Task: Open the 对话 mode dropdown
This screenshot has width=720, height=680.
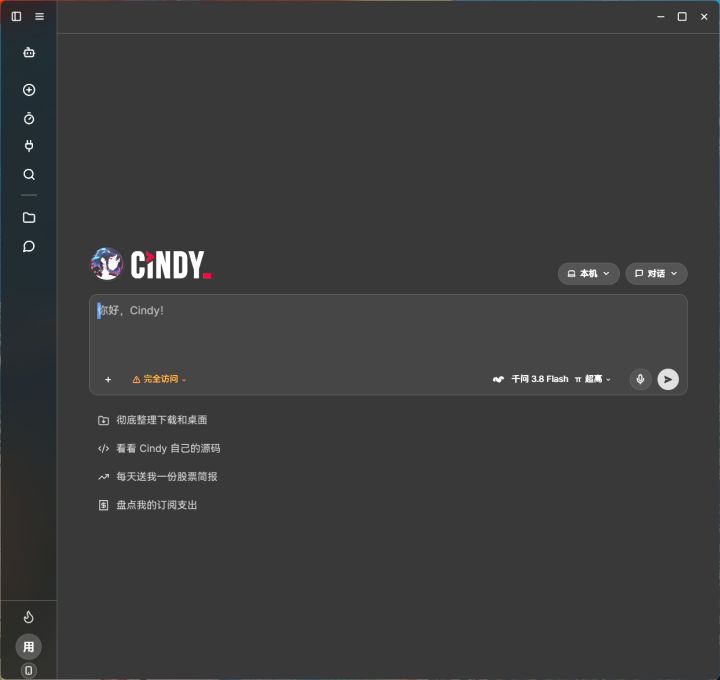Action: (x=656, y=274)
